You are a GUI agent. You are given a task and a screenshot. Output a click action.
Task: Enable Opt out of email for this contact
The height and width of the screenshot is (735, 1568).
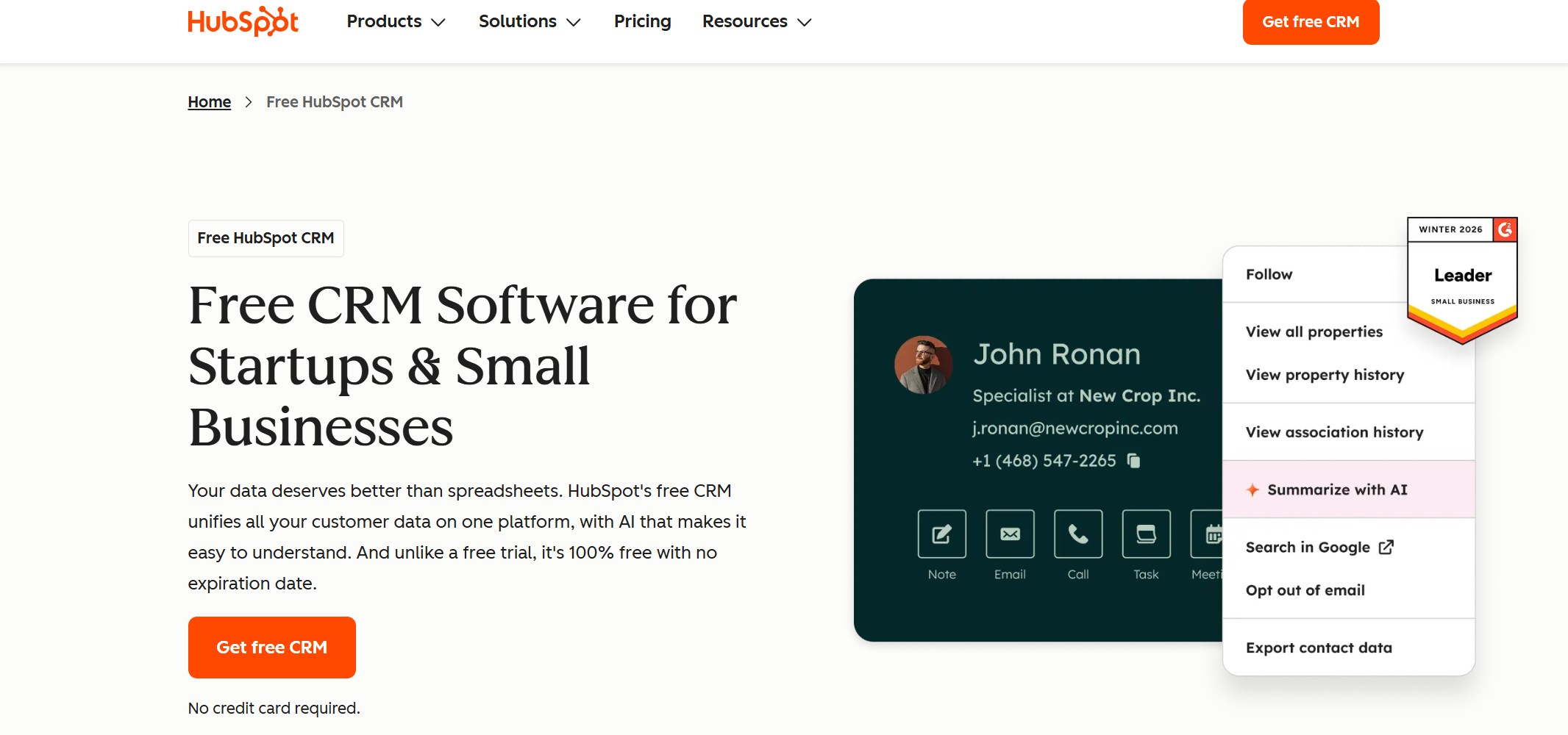coord(1305,590)
